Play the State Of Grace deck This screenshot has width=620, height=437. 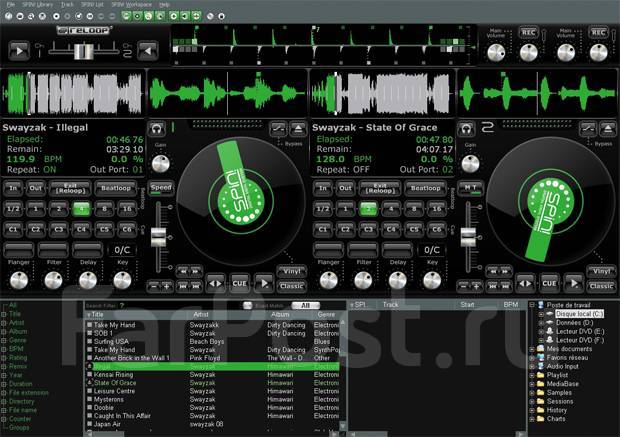(x=574, y=283)
